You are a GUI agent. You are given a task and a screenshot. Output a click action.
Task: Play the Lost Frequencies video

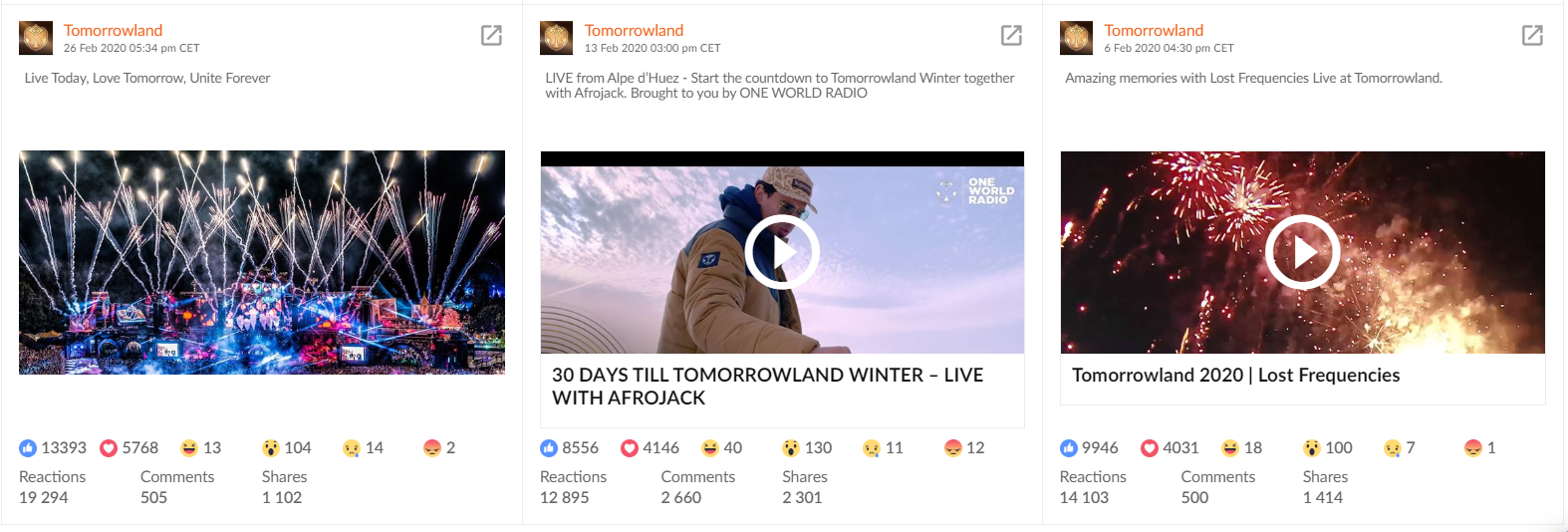point(1302,252)
